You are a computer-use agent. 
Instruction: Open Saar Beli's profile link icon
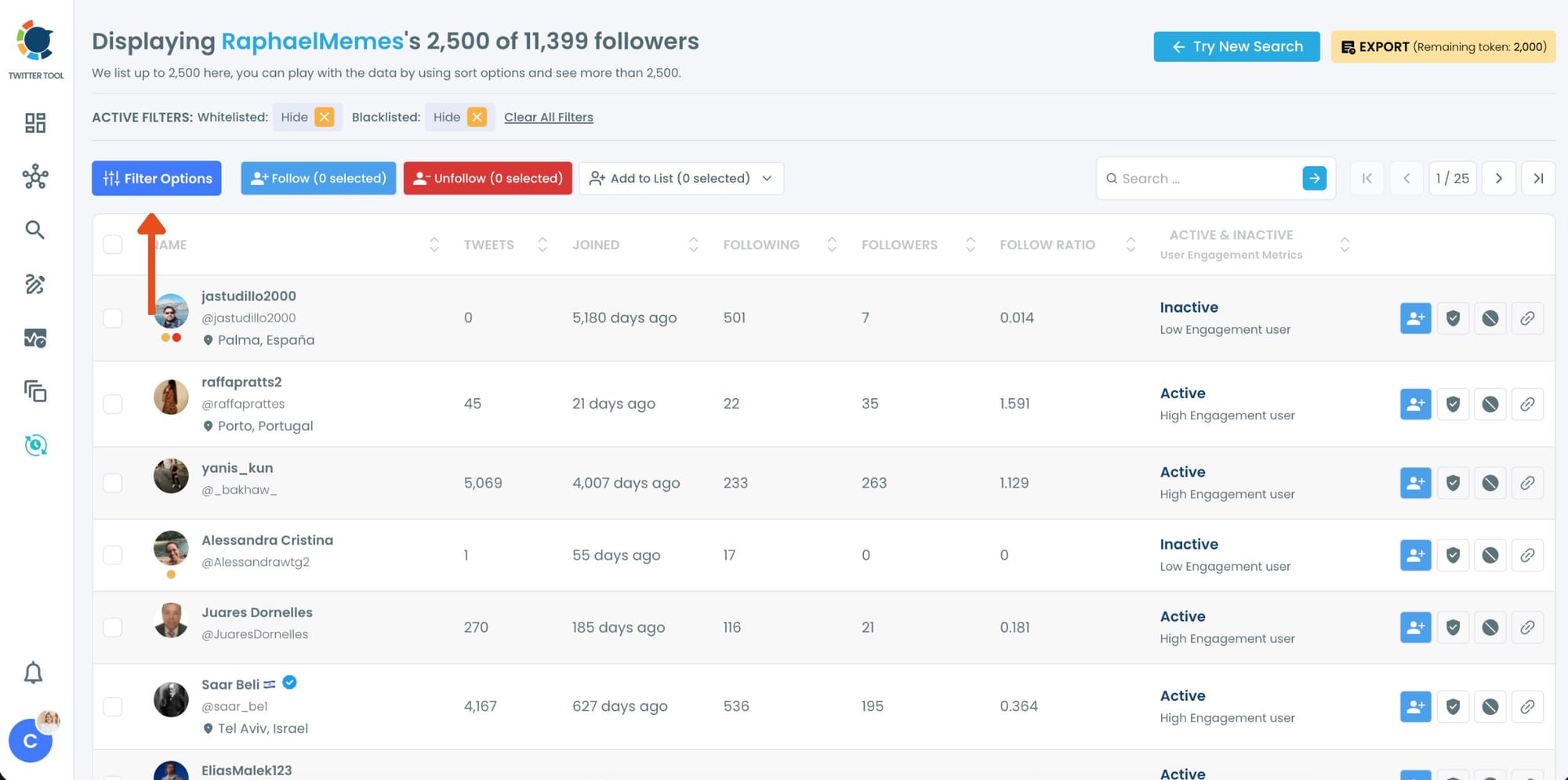pyautogui.click(x=1527, y=706)
